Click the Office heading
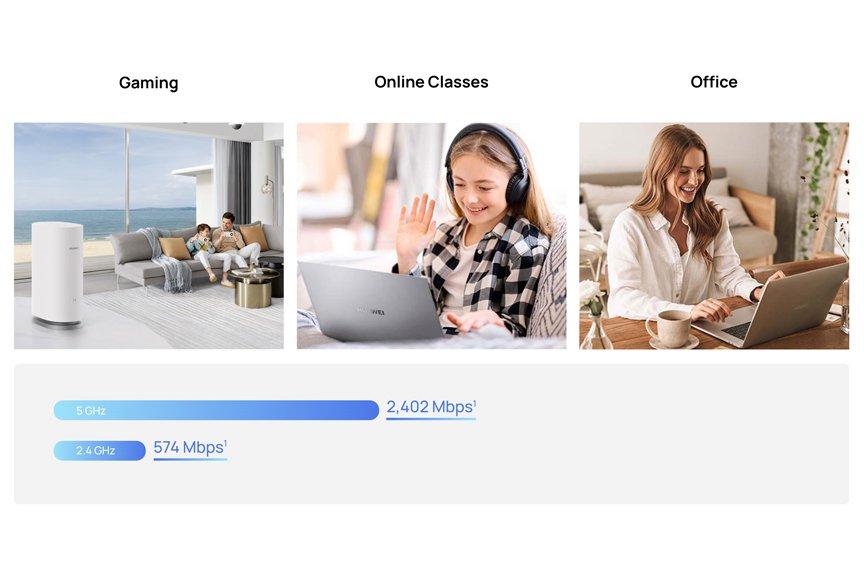 click(x=714, y=82)
